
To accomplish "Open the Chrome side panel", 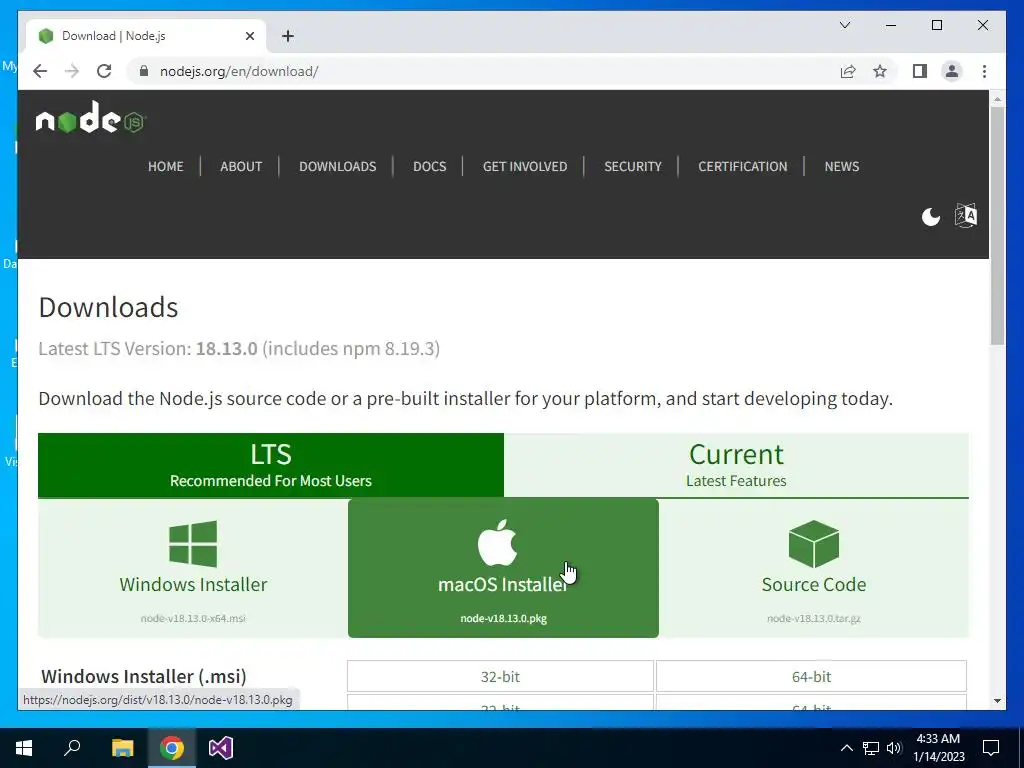I will pyautogui.click(x=920, y=71).
